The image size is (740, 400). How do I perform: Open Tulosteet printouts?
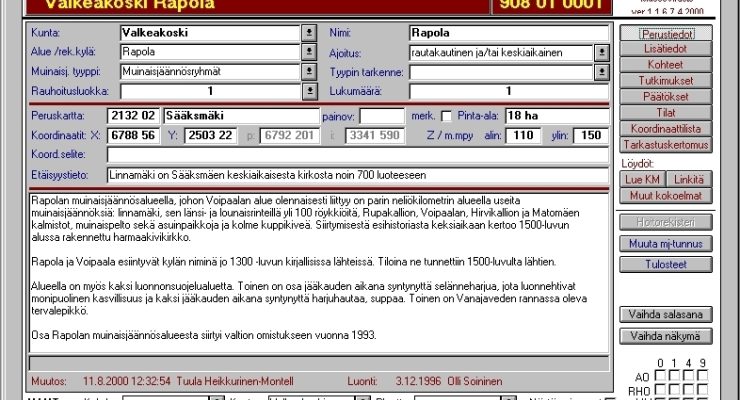[665, 265]
